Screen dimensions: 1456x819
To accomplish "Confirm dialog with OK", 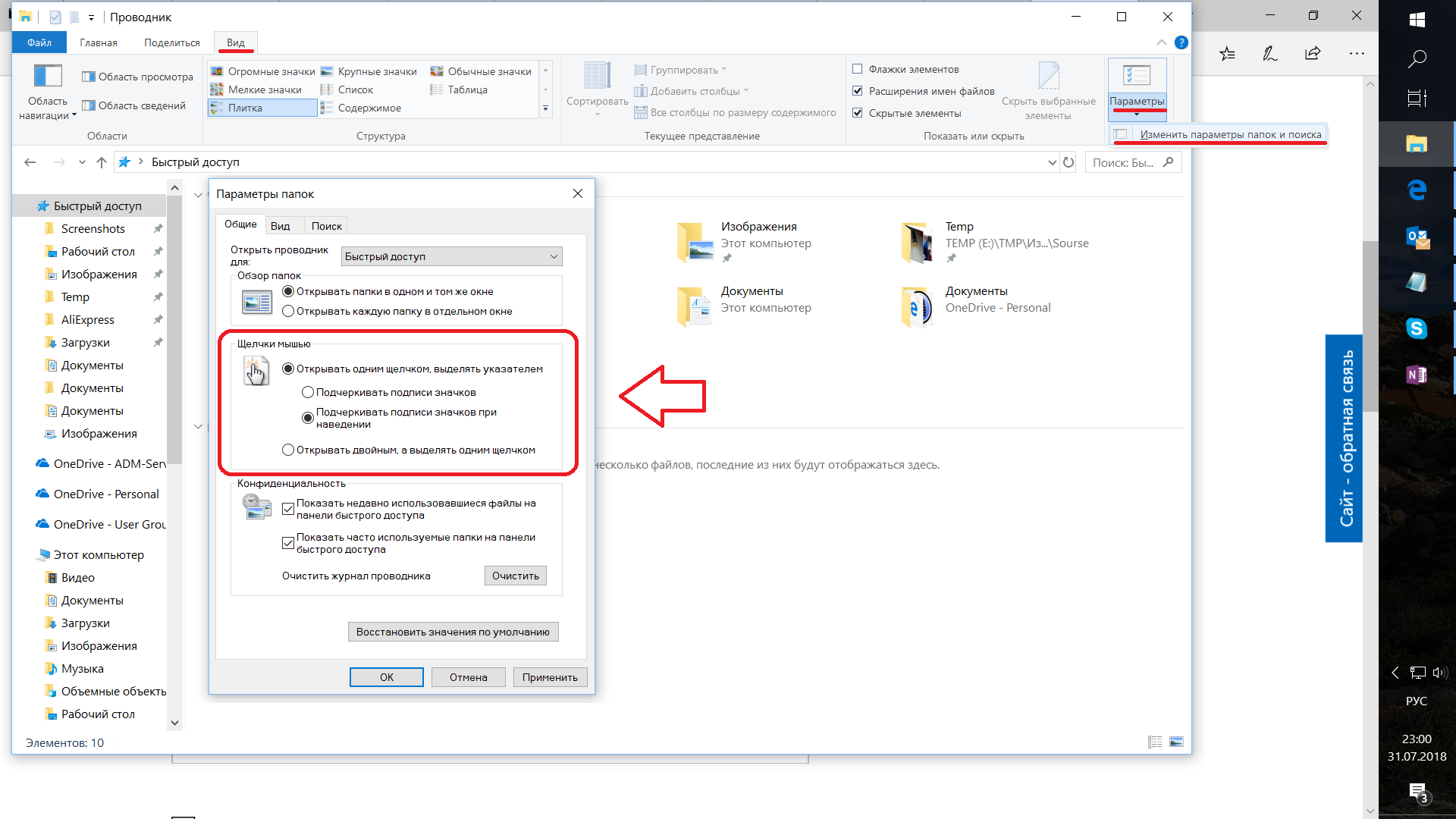I will point(387,677).
